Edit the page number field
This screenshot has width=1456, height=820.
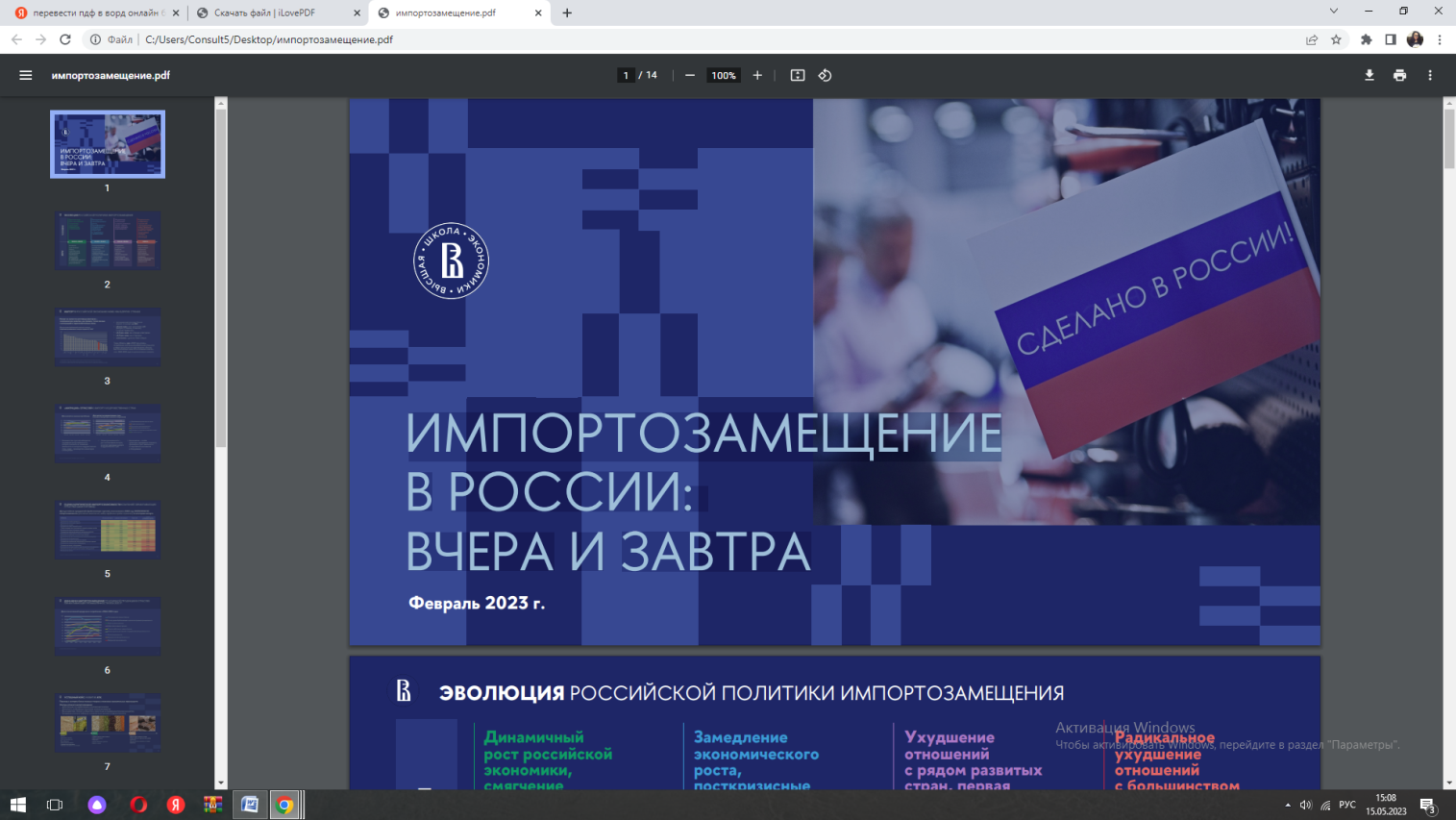click(626, 75)
